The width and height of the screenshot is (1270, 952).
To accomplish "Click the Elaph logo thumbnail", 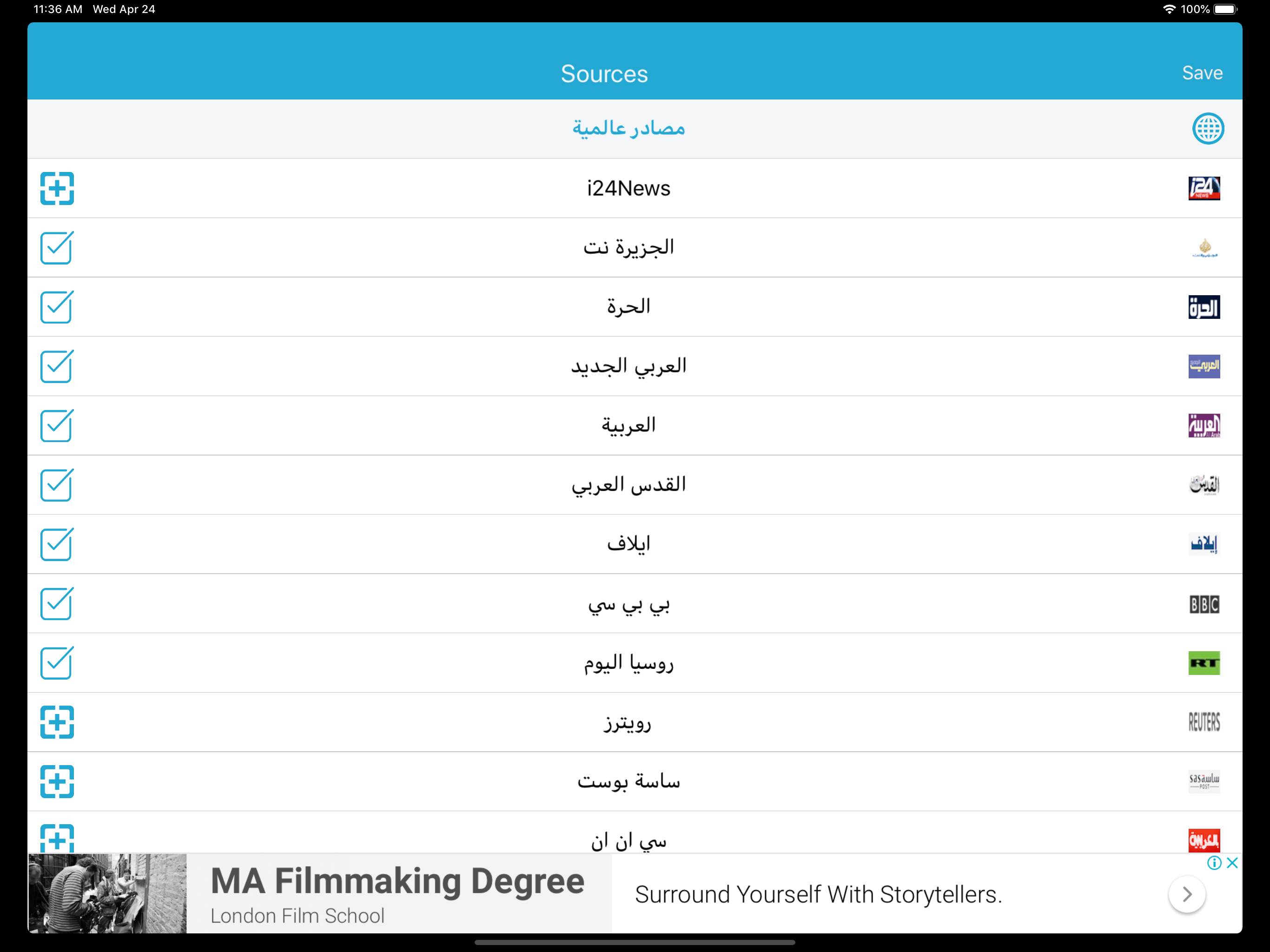I will click(1204, 544).
